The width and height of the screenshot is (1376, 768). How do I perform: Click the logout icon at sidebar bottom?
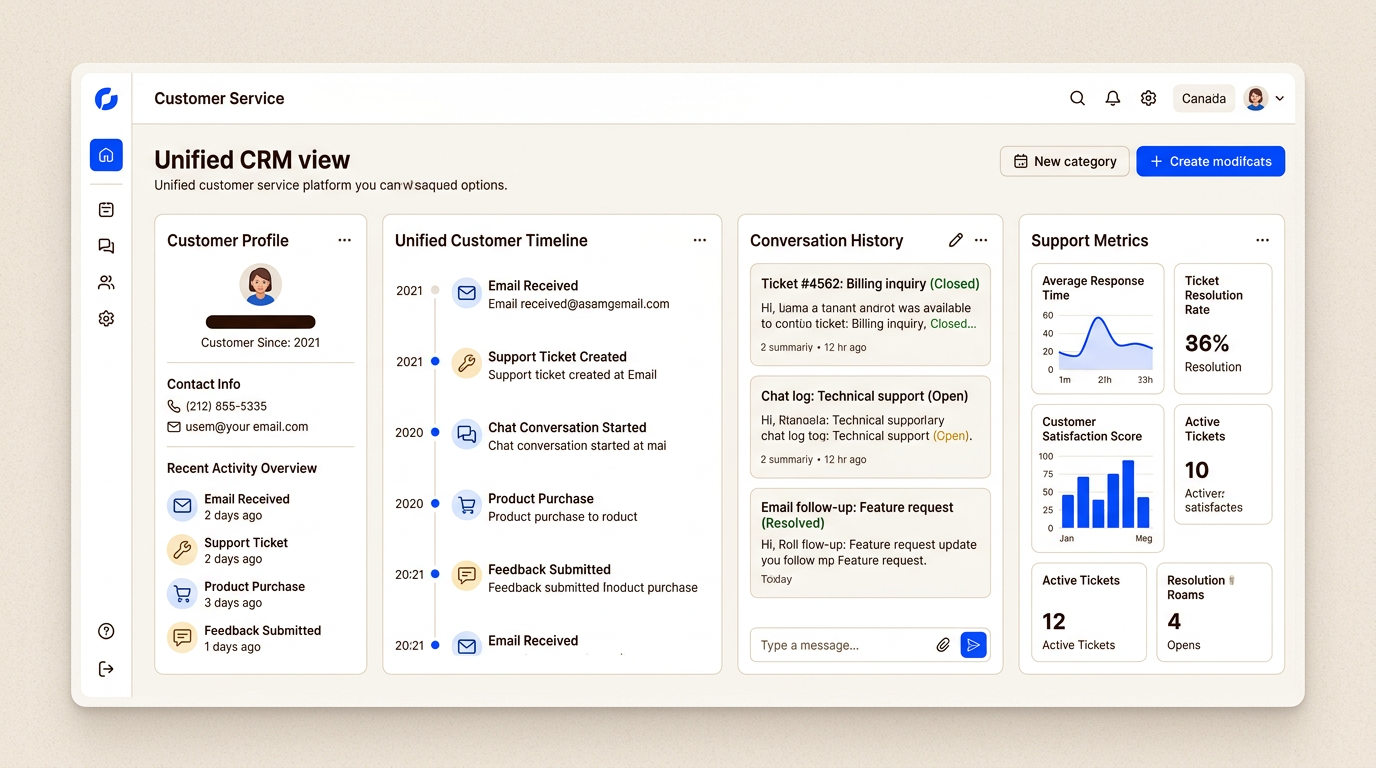106,669
